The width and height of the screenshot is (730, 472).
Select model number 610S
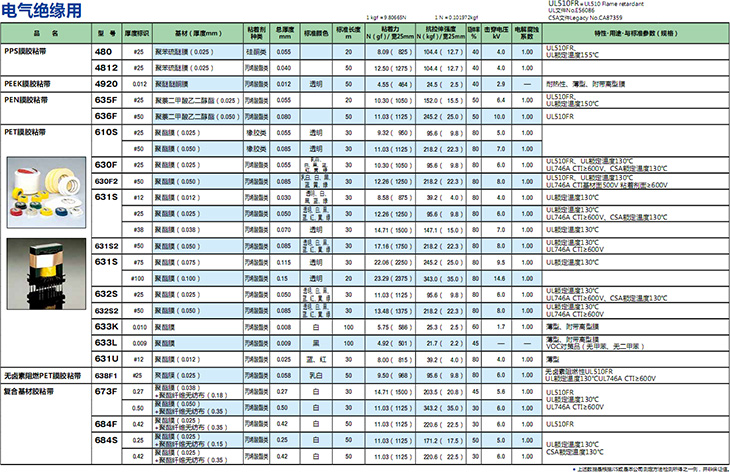click(106, 132)
